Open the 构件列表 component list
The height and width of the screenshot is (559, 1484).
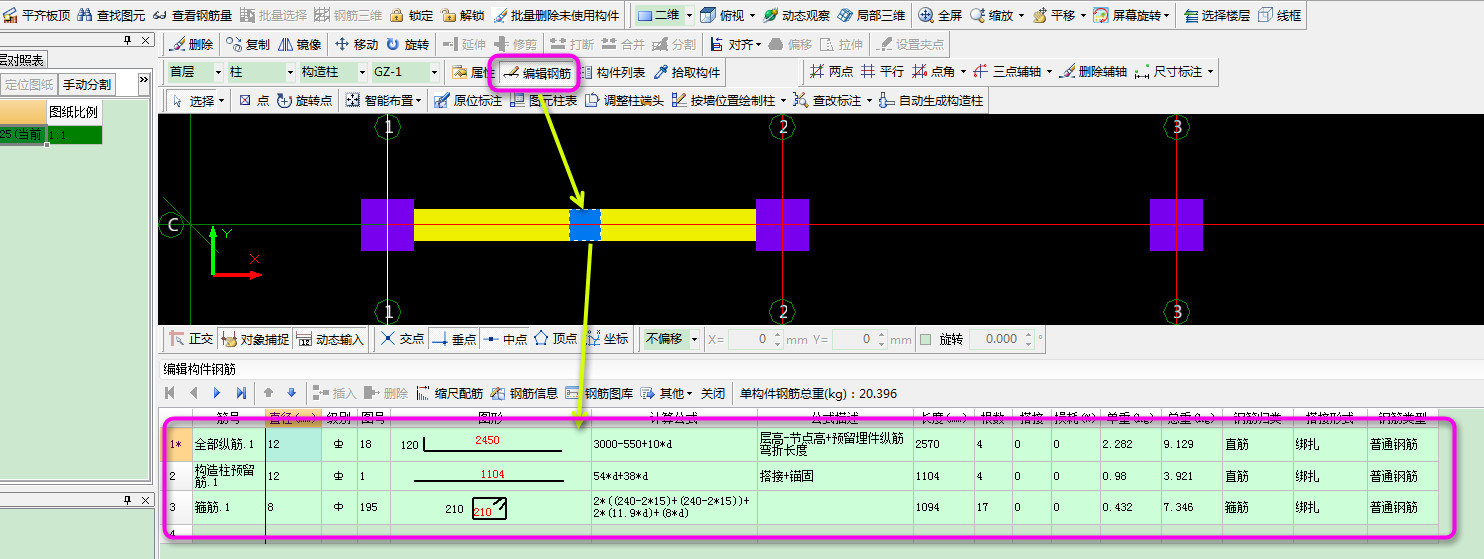(612, 72)
